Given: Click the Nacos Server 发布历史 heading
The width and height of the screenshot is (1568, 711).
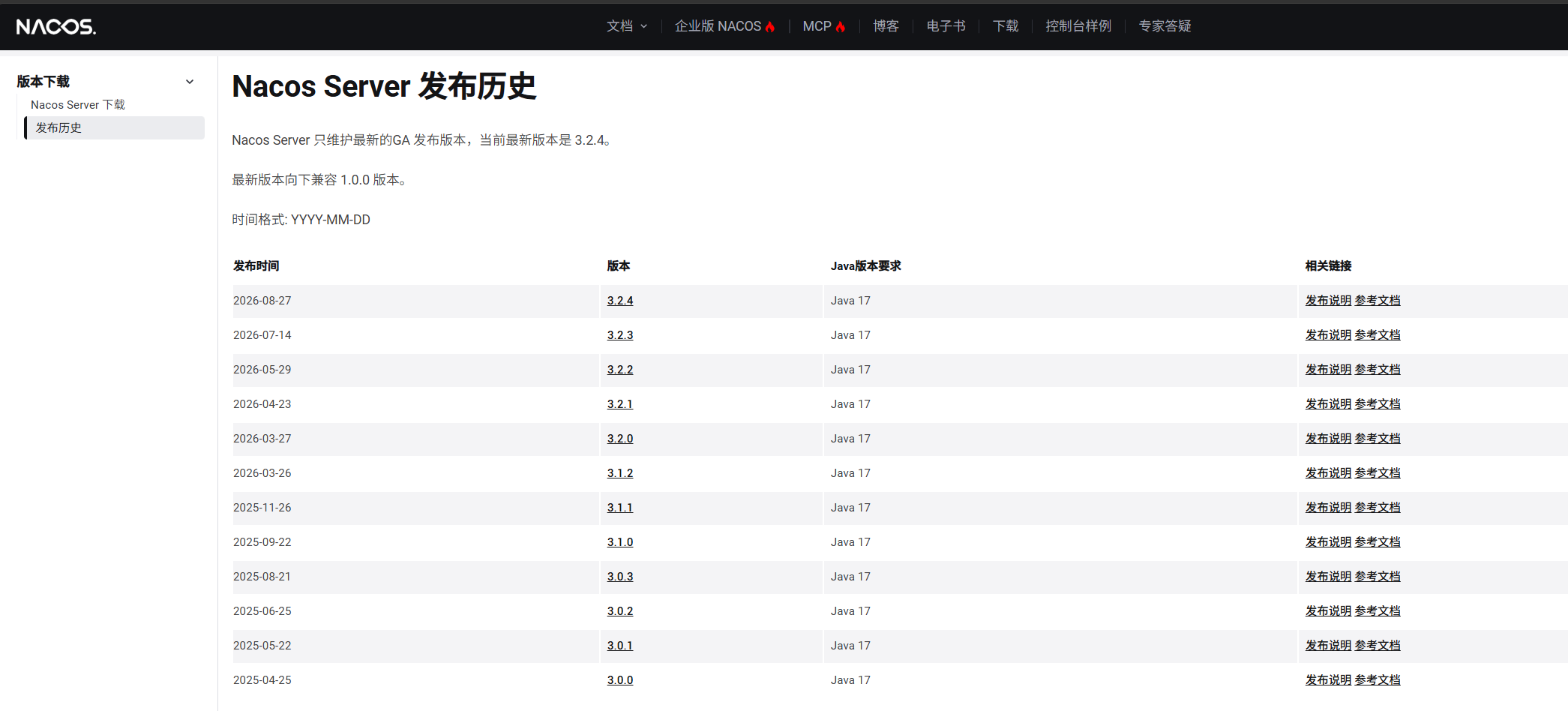Looking at the screenshot, I should 384,86.
